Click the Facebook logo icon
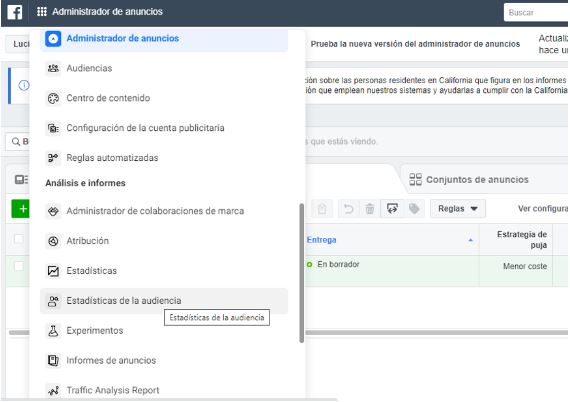The image size is (570, 402). (x=15, y=12)
